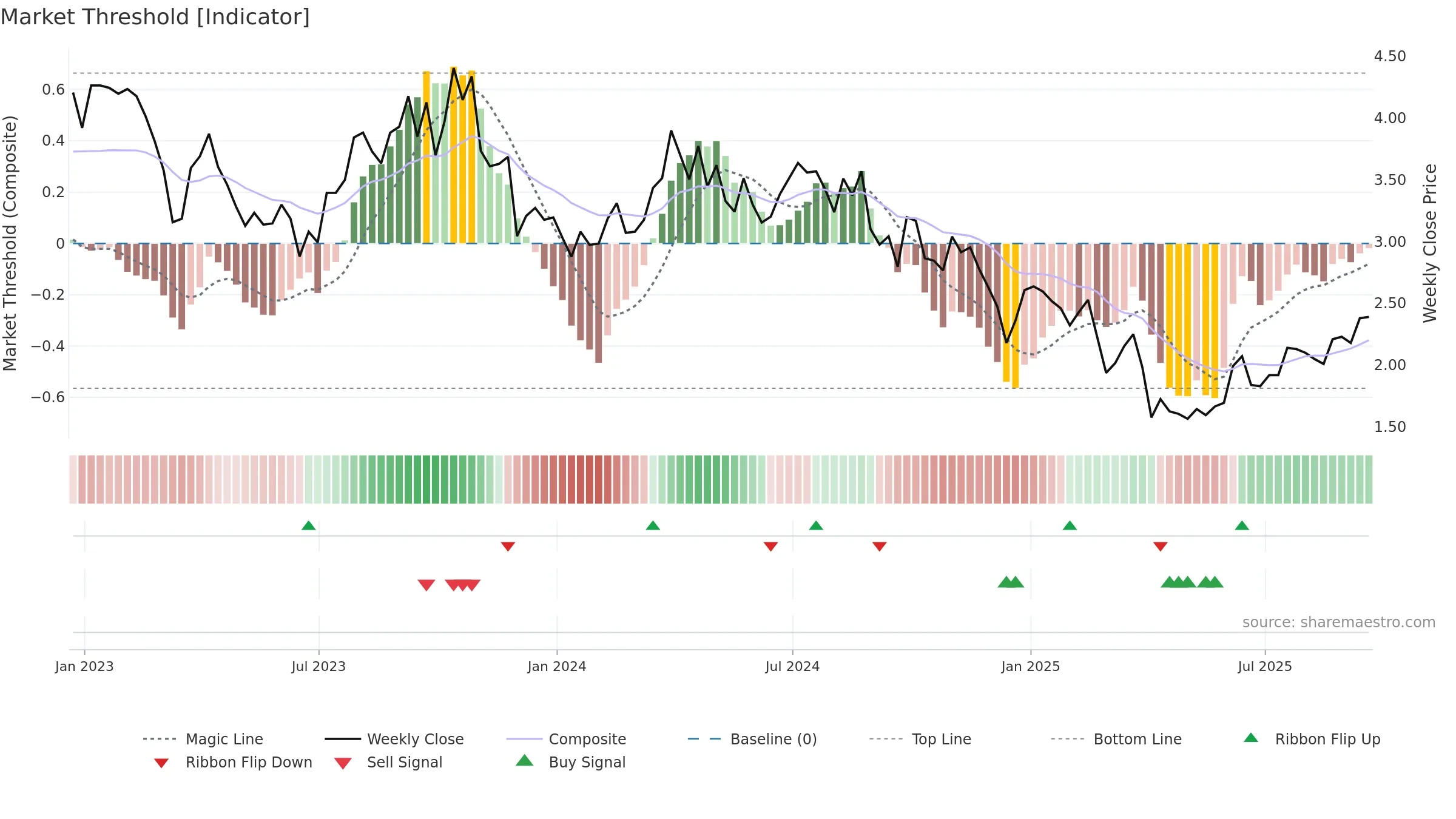The image size is (1456, 819).
Task: Click the −0.6 left axis tick label
Action: 48,397
